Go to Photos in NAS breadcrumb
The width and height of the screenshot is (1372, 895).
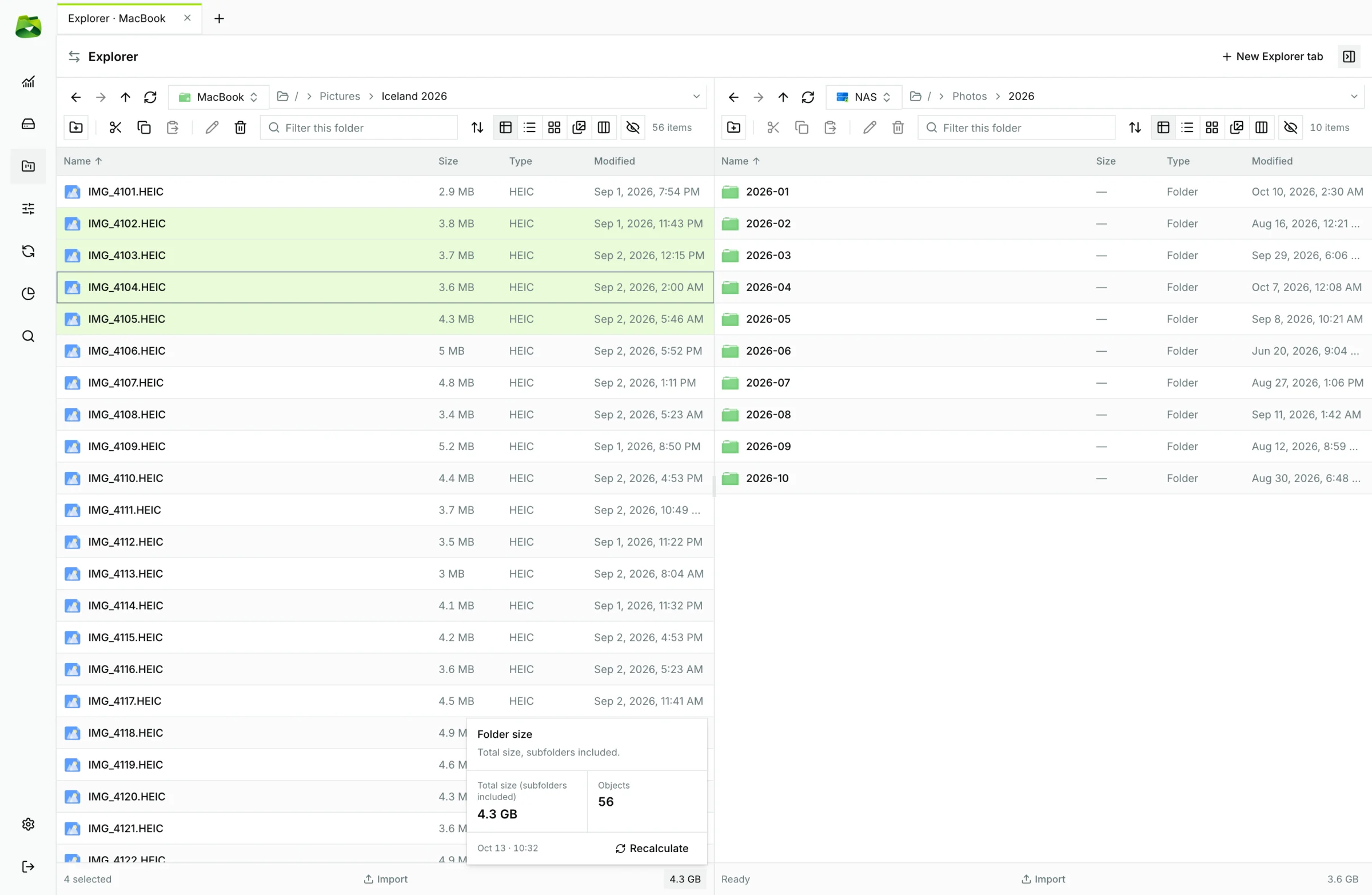tap(969, 96)
